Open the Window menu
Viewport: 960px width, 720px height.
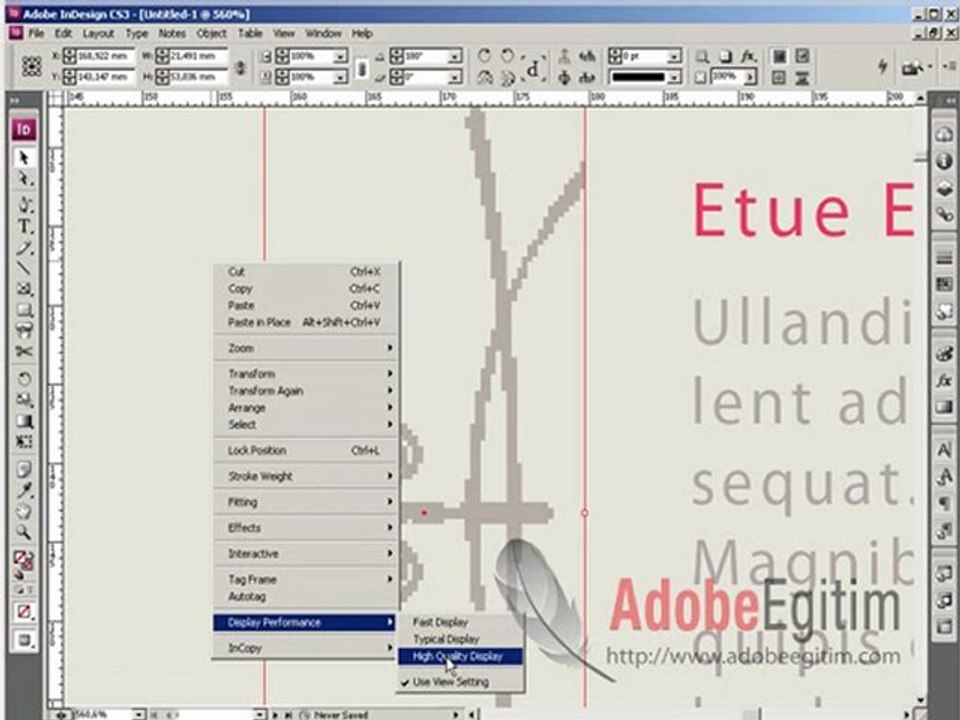pyautogui.click(x=323, y=34)
